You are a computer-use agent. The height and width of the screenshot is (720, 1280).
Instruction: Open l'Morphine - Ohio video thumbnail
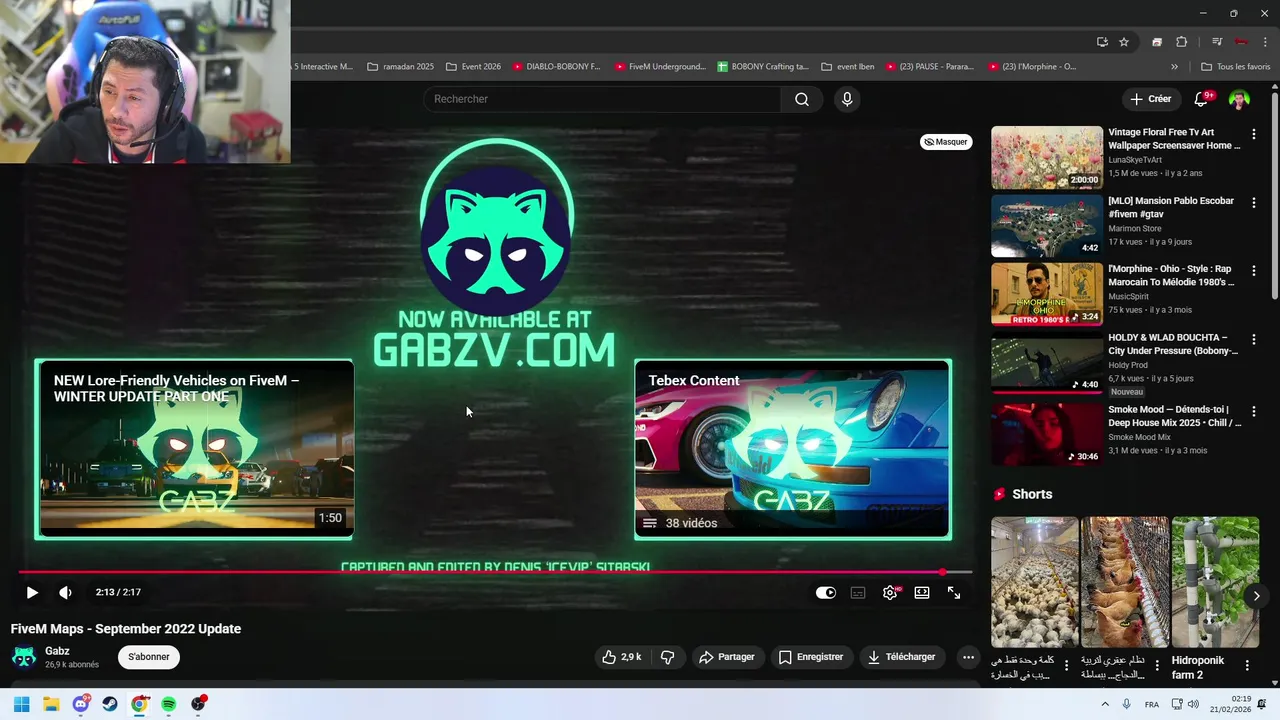[x=1047, y=294]
